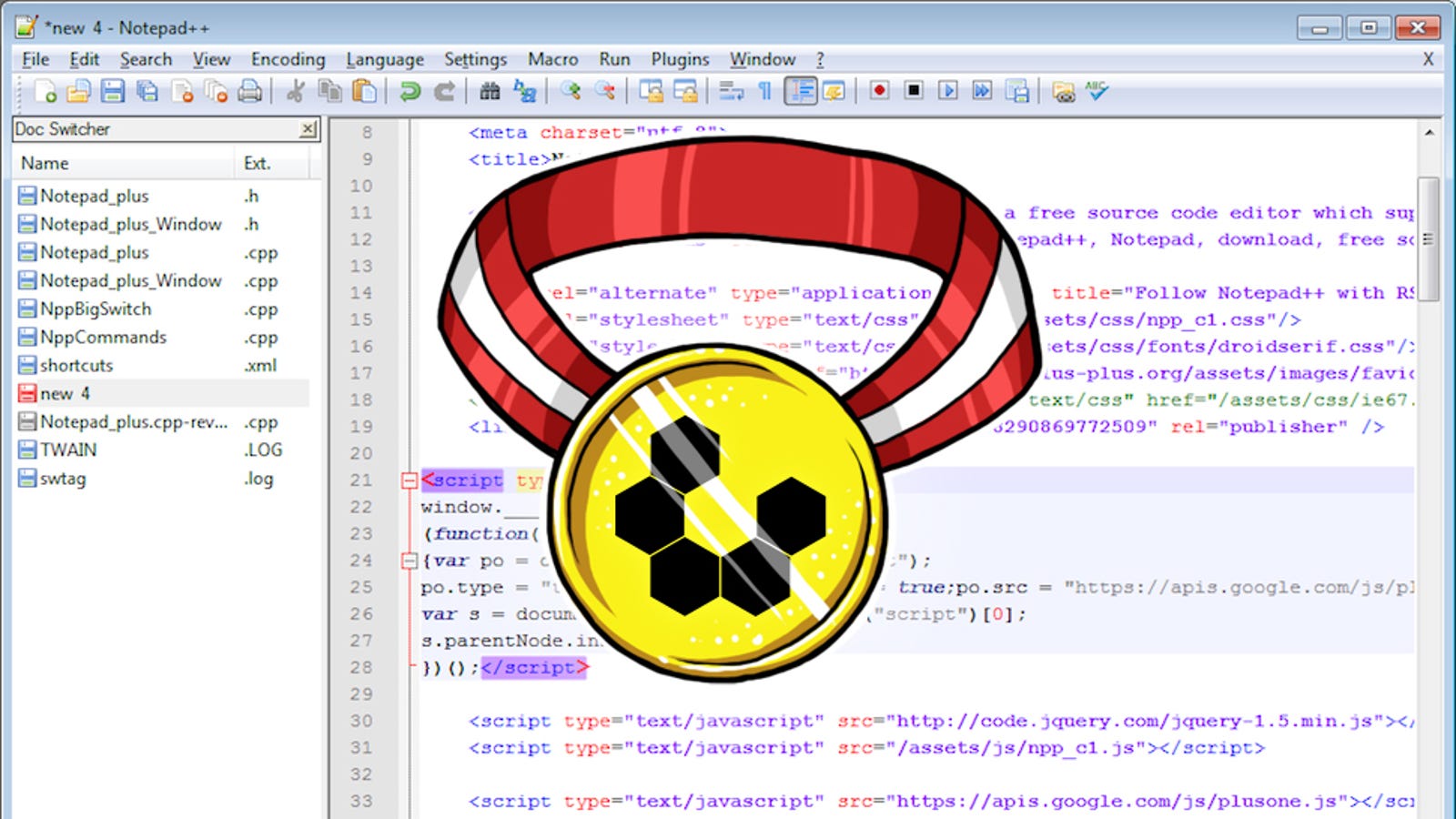Play back the recorded macro

[x=948, y=90]
